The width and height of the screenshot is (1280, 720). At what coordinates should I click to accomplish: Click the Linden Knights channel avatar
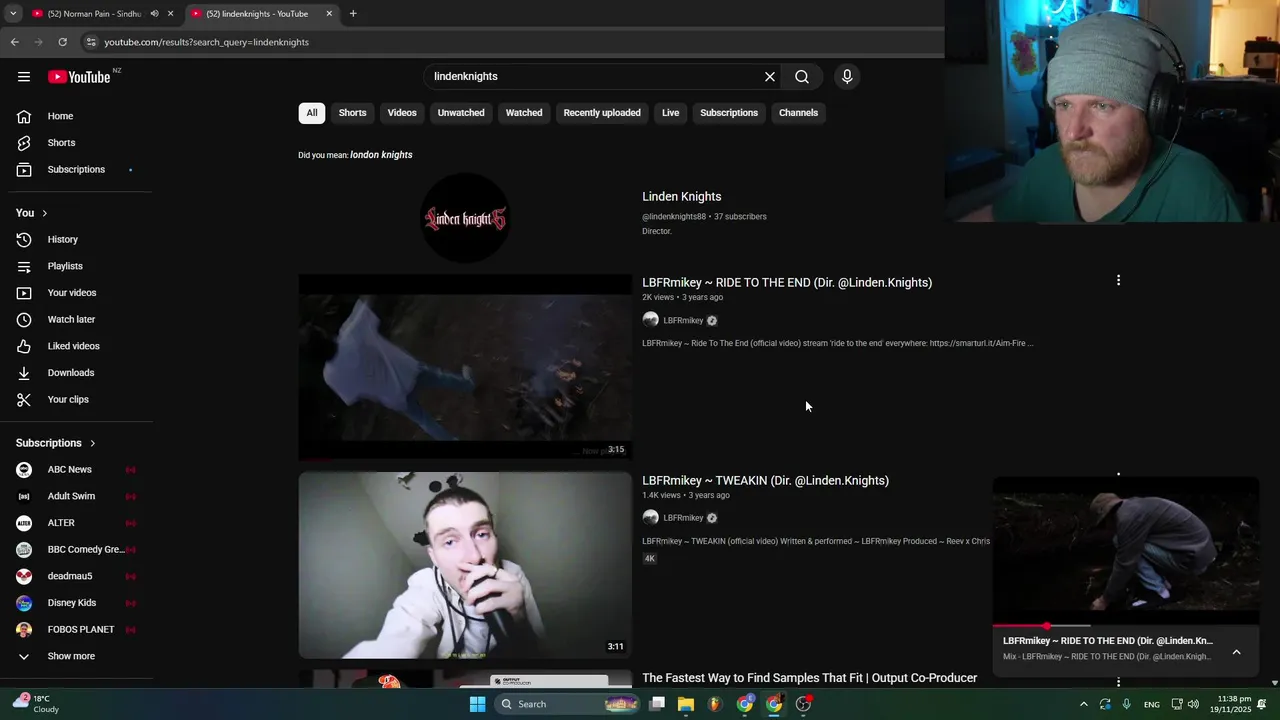465,218
